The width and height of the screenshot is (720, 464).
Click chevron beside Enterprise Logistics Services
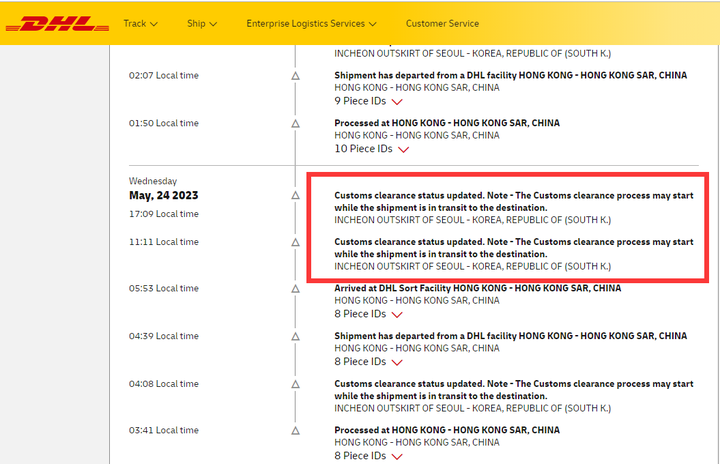pos(372,24)
